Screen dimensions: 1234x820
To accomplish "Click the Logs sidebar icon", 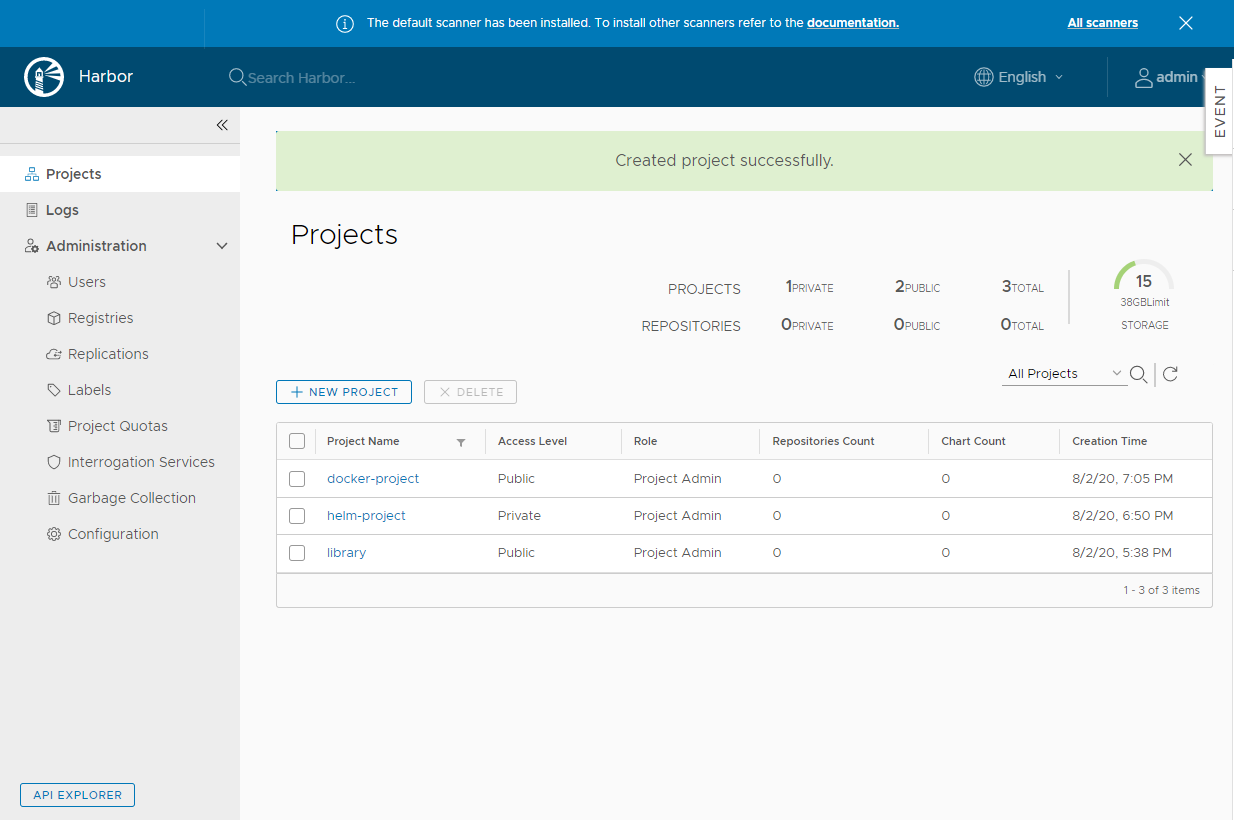I will click(32, 210).
